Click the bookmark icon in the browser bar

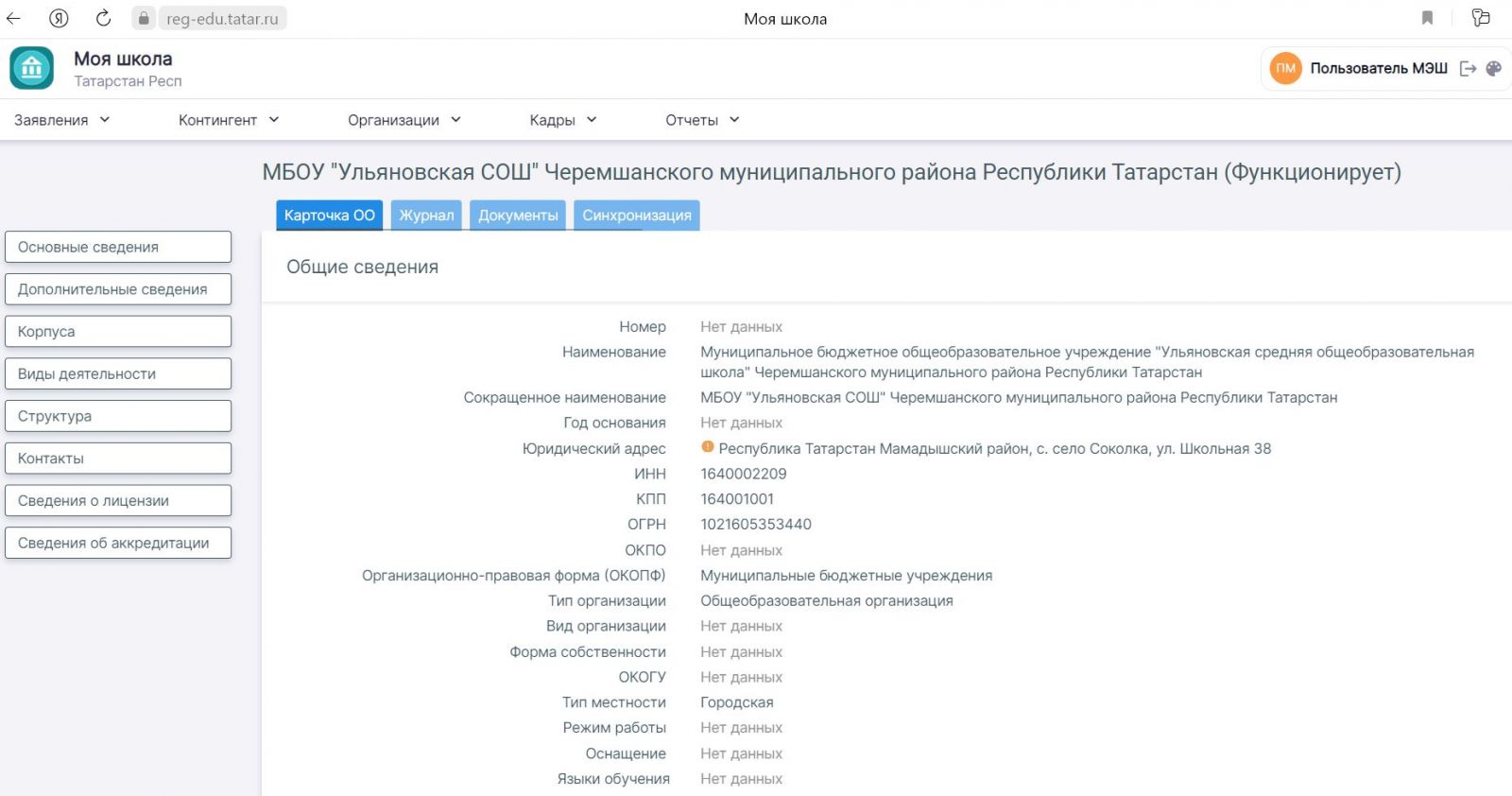pos(1427,18)
